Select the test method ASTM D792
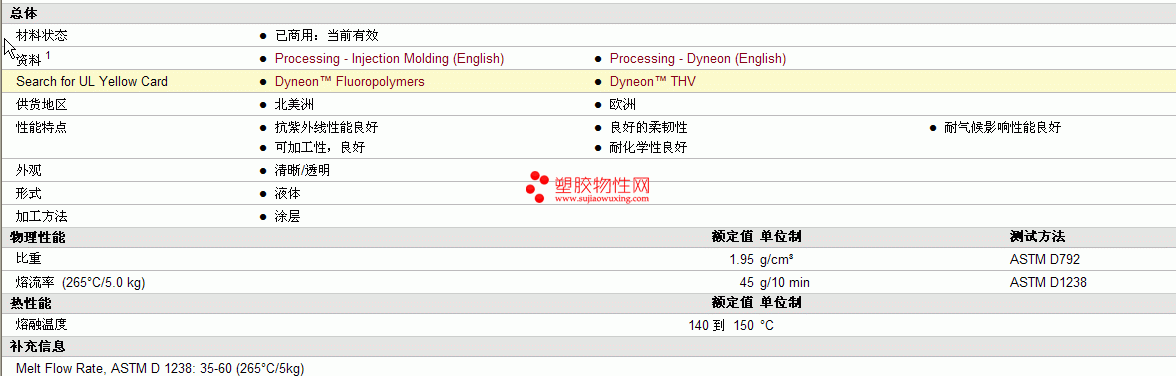This screenshot has height=376, width=1176. click(1045, 260)
